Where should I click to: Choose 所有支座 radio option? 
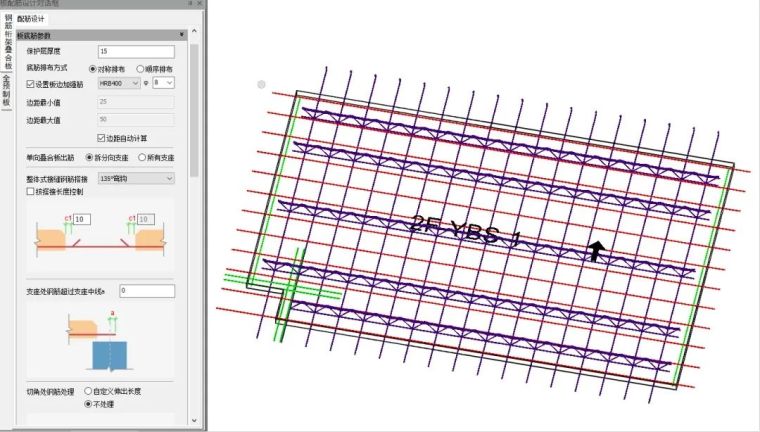point(140,158)
